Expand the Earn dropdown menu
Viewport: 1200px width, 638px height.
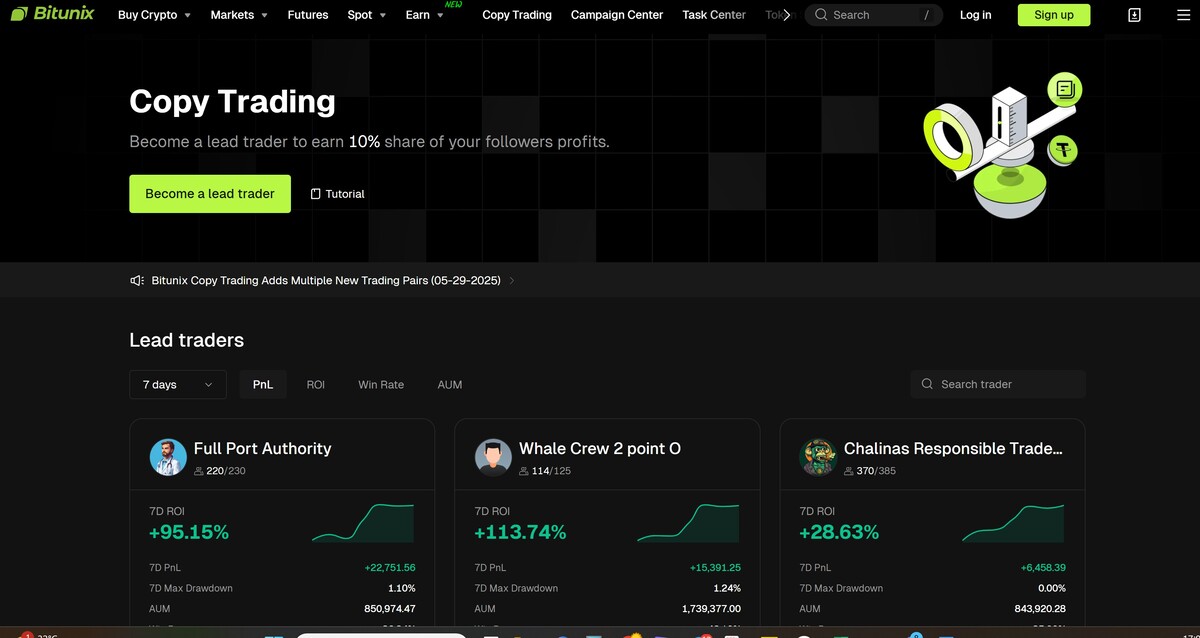424,15
